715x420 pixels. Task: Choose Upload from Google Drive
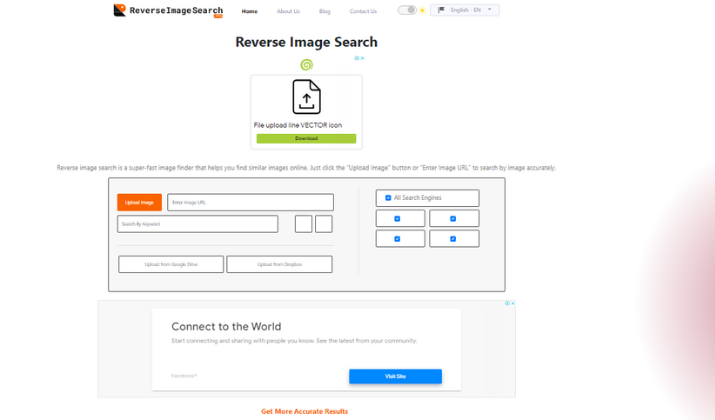tap(171, 264)
